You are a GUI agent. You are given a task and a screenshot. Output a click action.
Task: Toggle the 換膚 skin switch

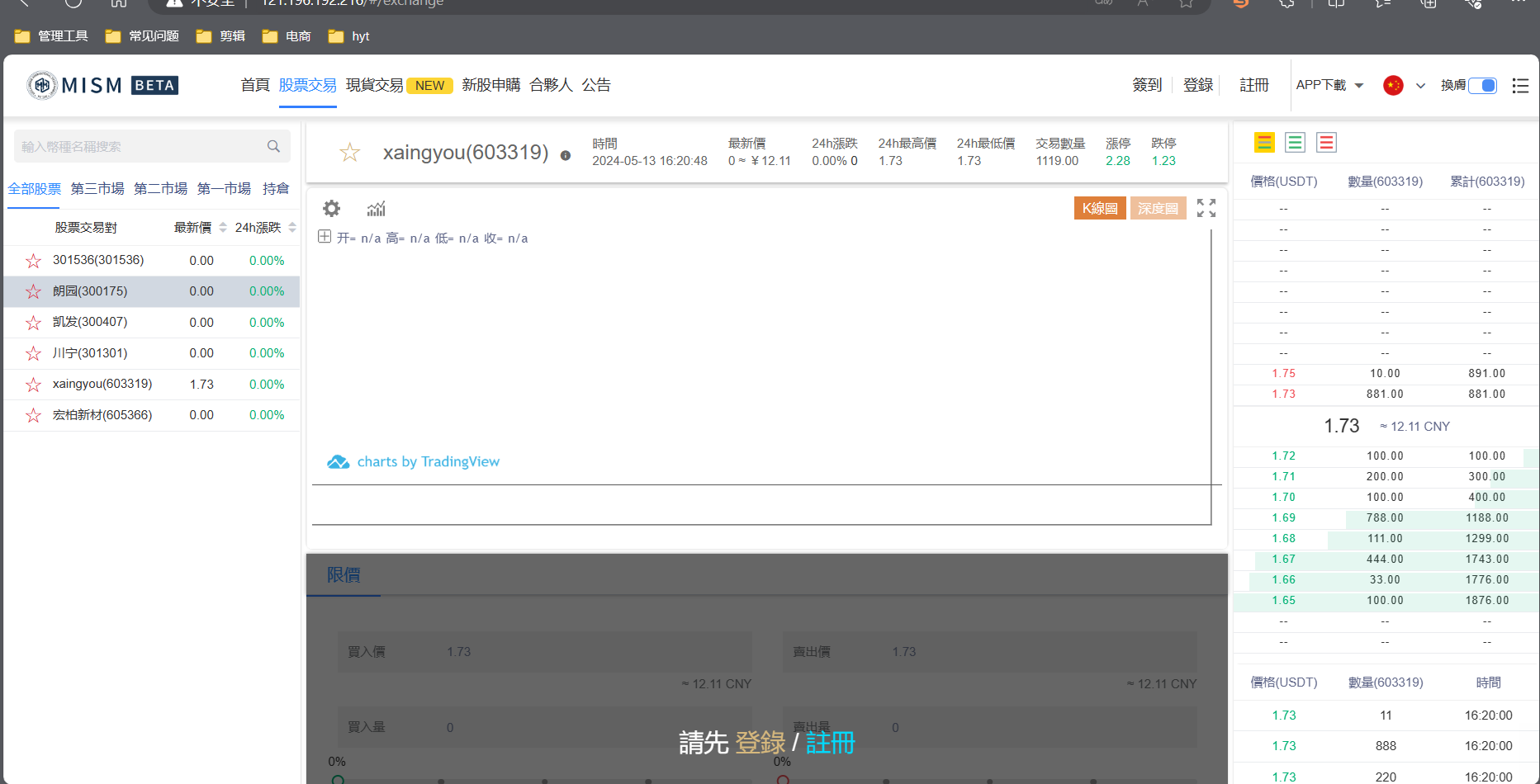[1483, 86]
